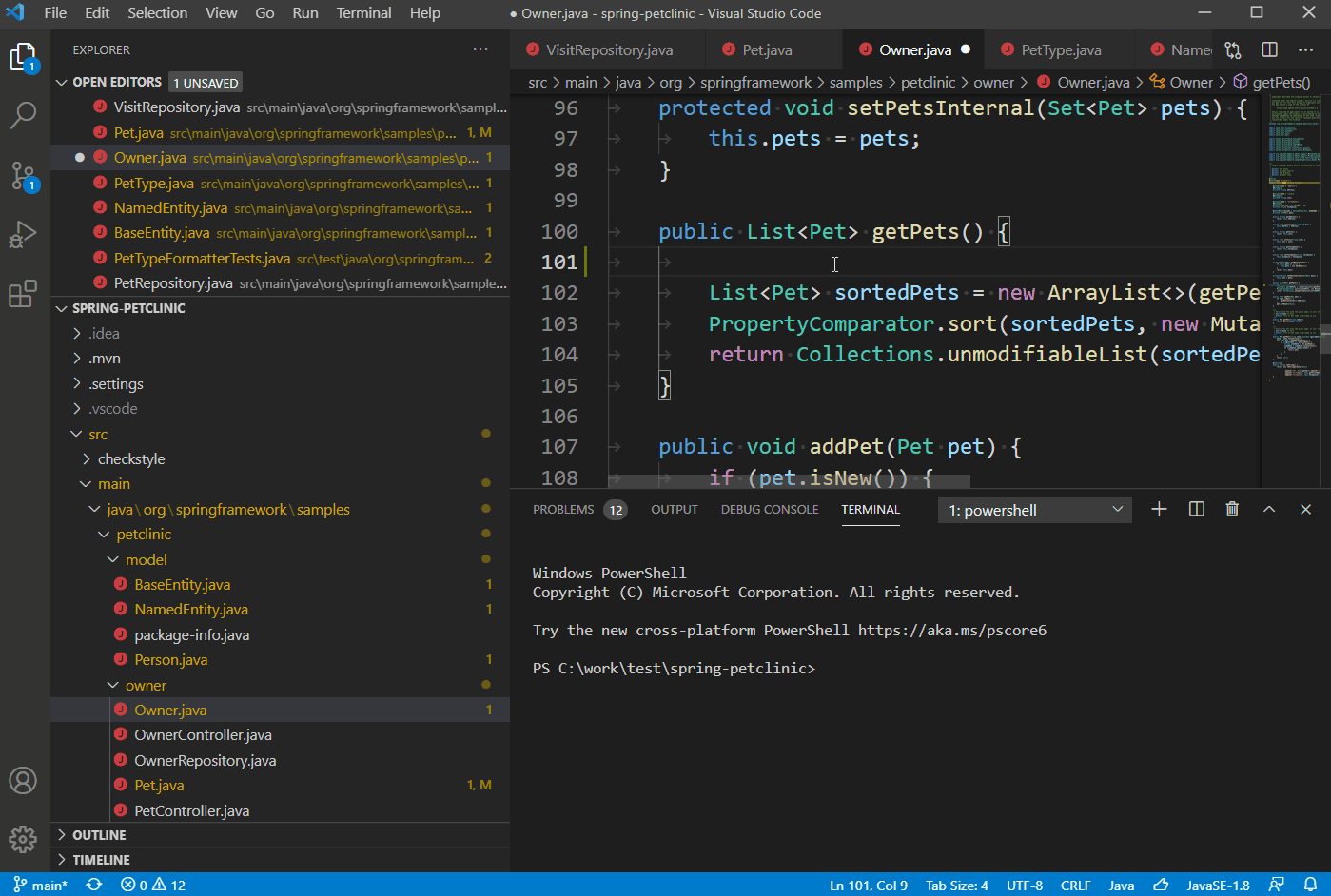The image size is (1331, 896).
Task: Expand the OUTLINE section
Action: pos(99,835)
